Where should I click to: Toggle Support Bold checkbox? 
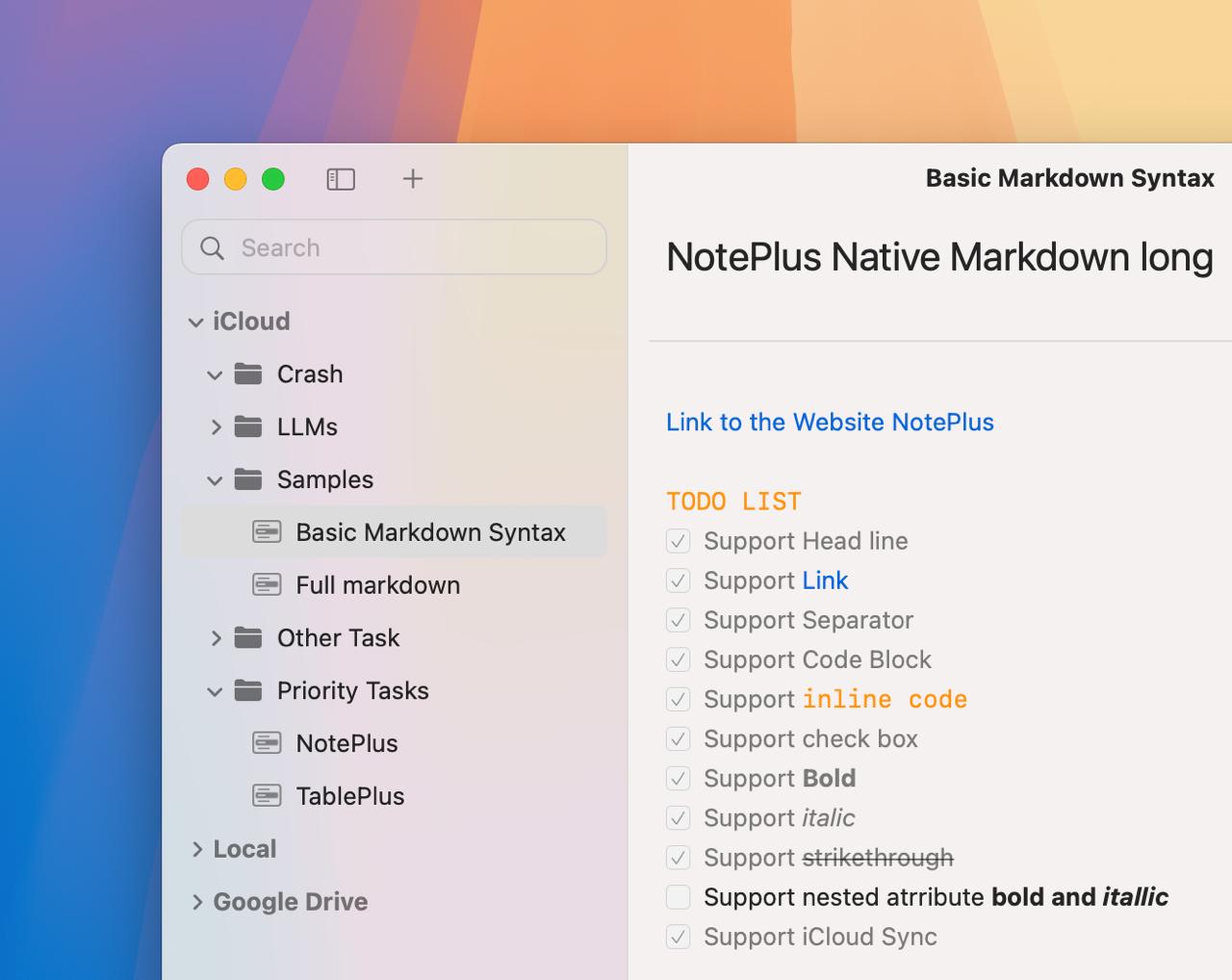pos(679,778)
